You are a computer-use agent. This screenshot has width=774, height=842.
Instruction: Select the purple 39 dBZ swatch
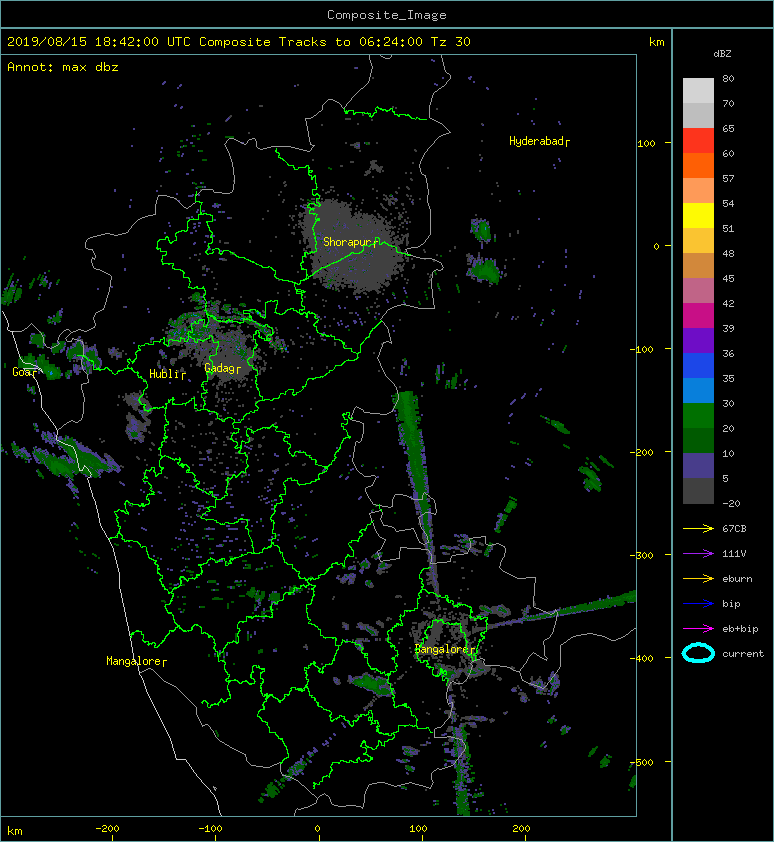point(698,340)
